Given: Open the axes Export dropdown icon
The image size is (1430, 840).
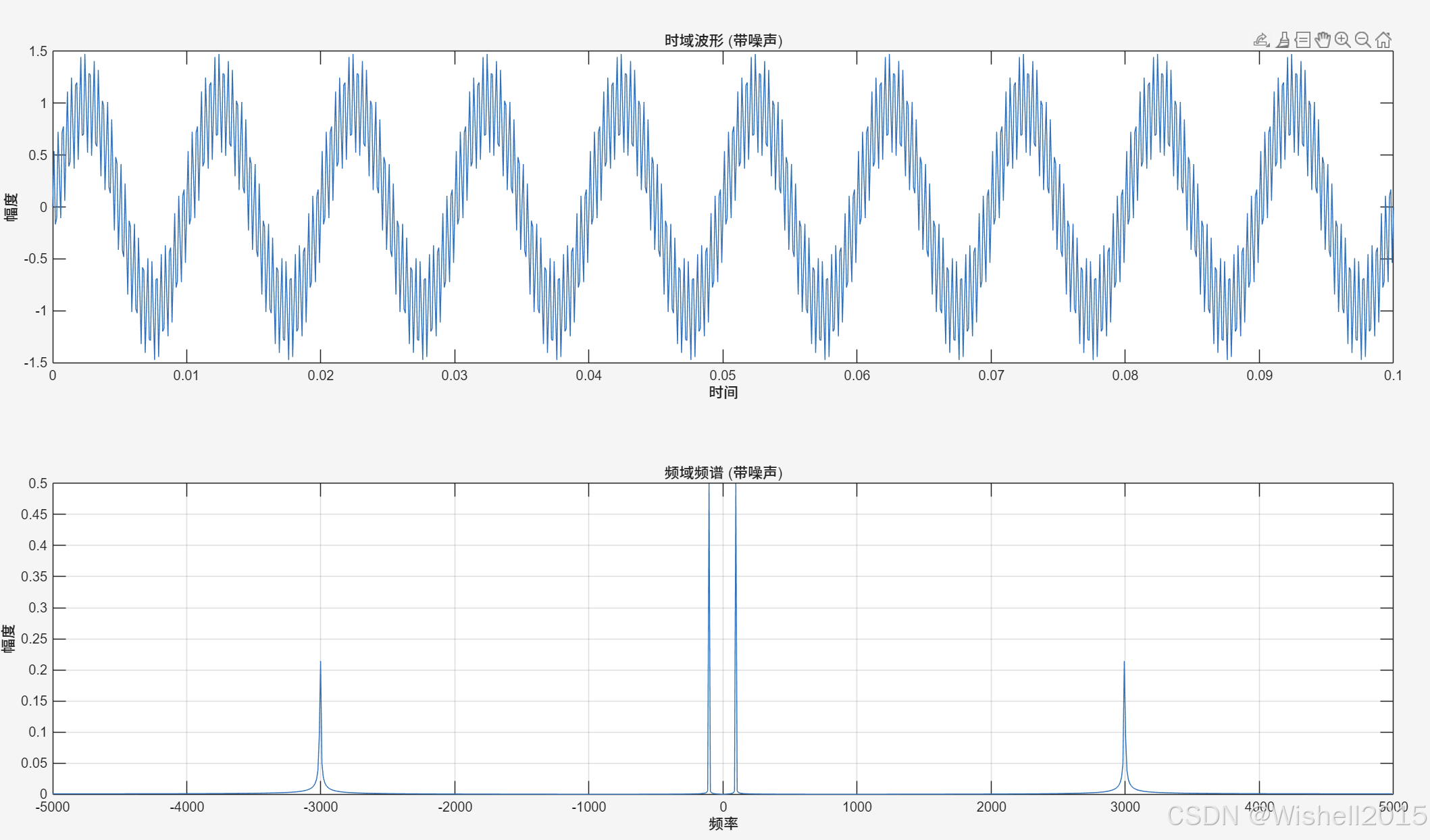Looking at the screenshot, I should (1261, 40).
